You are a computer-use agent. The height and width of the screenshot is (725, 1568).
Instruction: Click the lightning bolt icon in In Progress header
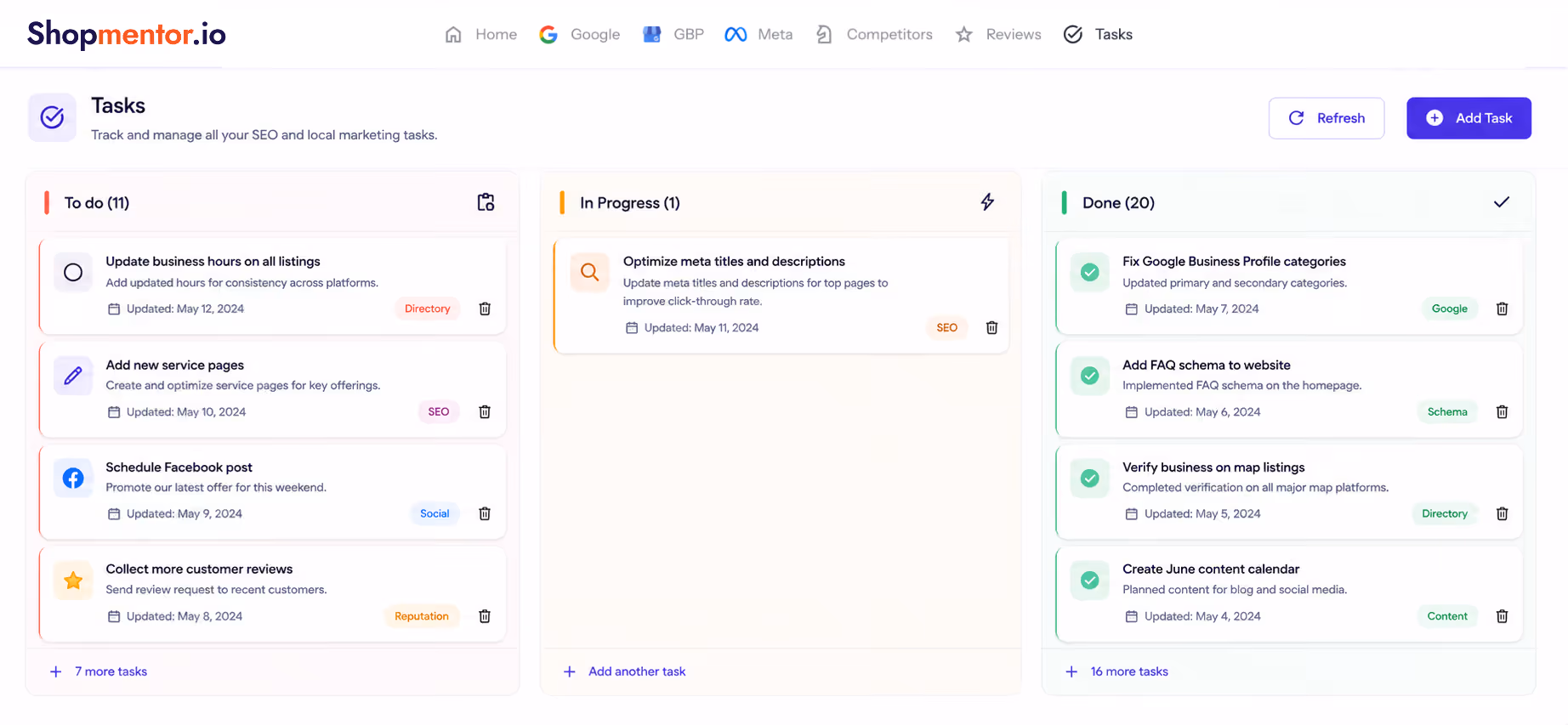tap(987, 202)
